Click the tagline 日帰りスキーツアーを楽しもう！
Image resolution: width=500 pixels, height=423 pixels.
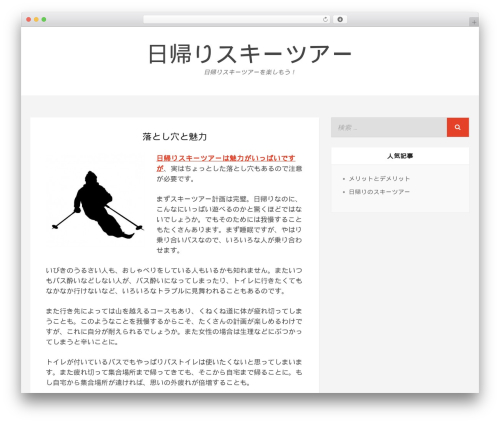point(250,72)
